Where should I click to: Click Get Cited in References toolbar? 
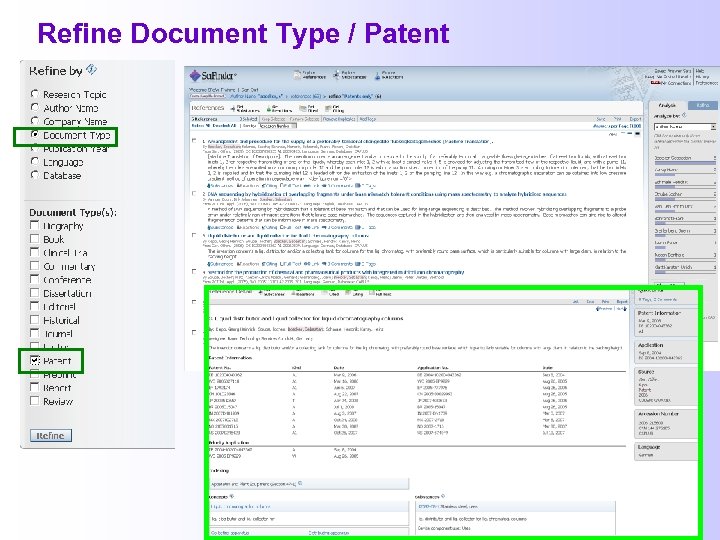309,108
